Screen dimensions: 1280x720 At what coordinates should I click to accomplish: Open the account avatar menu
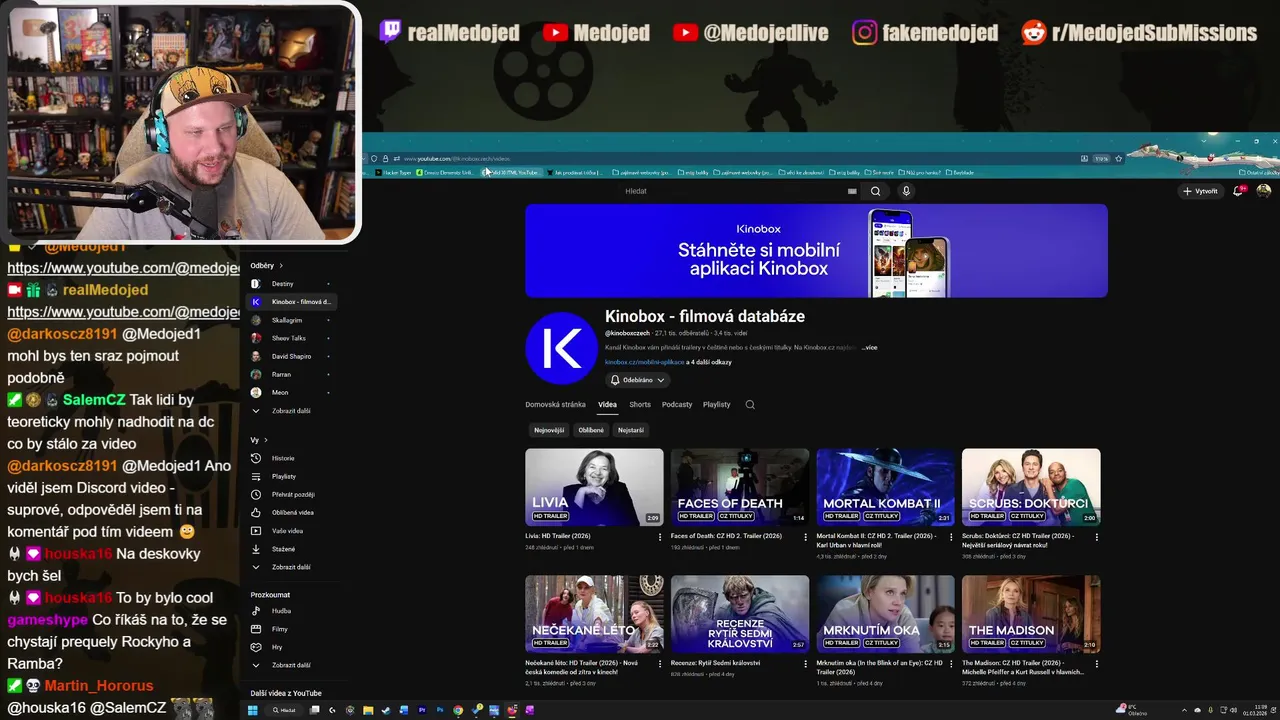[1263, 191]
